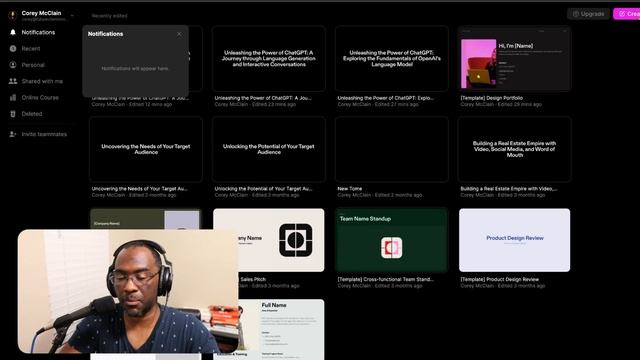Click 'Unleashing the Power of ChatGPT: Explo...' title
640x360 pixels.
385,98
